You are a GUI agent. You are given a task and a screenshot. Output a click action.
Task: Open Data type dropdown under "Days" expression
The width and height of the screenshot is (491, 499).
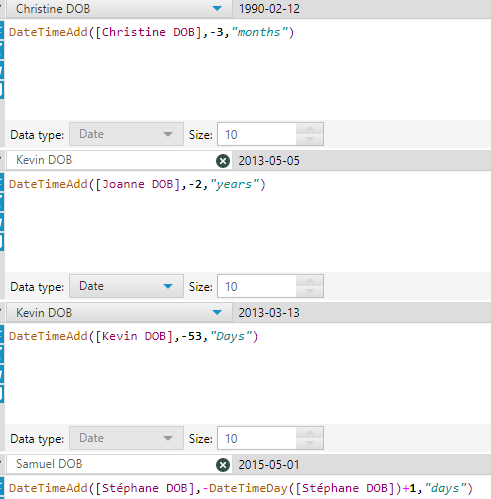point(126,438)
